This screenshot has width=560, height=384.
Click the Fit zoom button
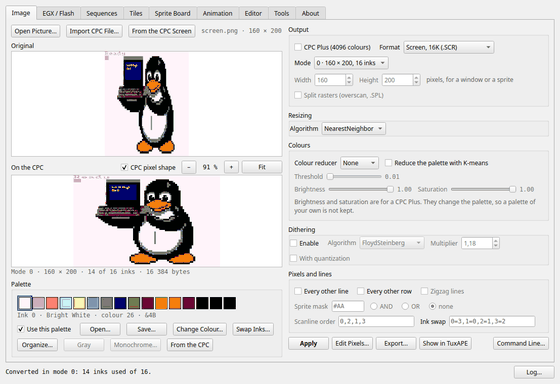point(262,167)
